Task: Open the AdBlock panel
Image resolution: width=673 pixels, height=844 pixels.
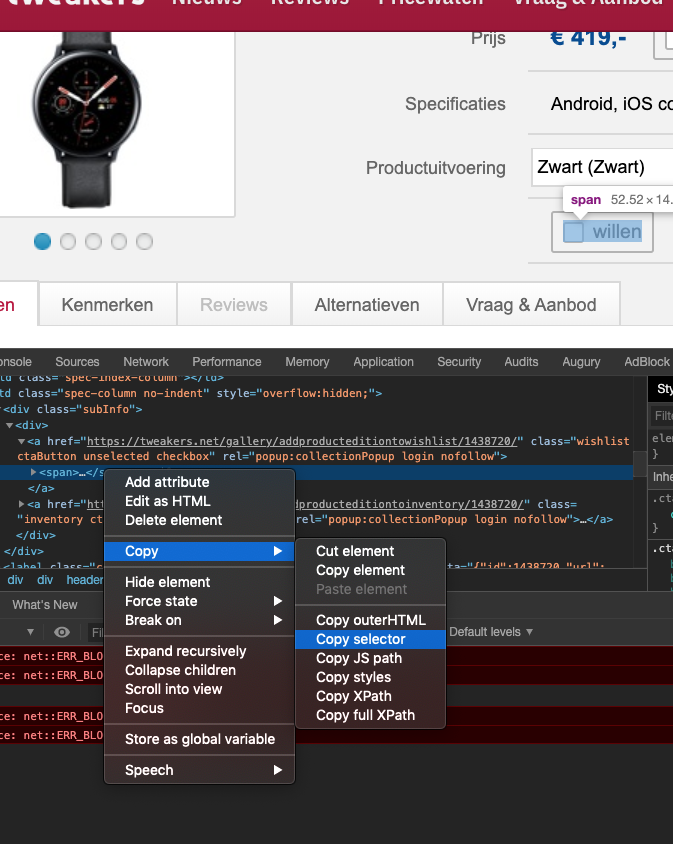Action: pos(647,362)
